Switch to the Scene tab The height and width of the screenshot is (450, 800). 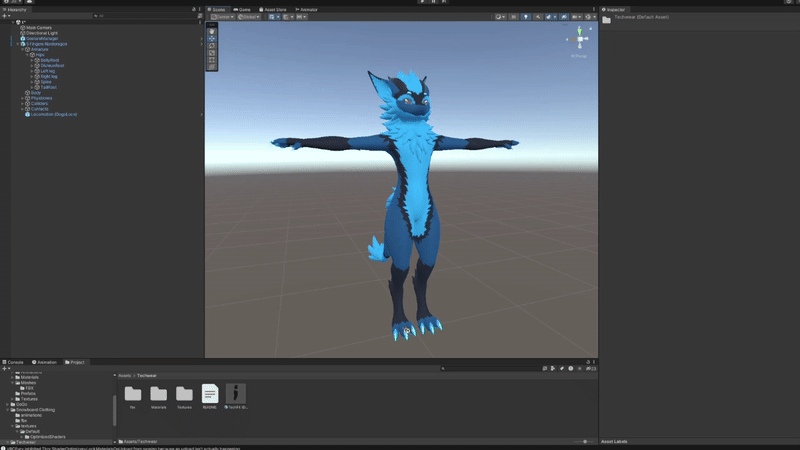point(217,10)
